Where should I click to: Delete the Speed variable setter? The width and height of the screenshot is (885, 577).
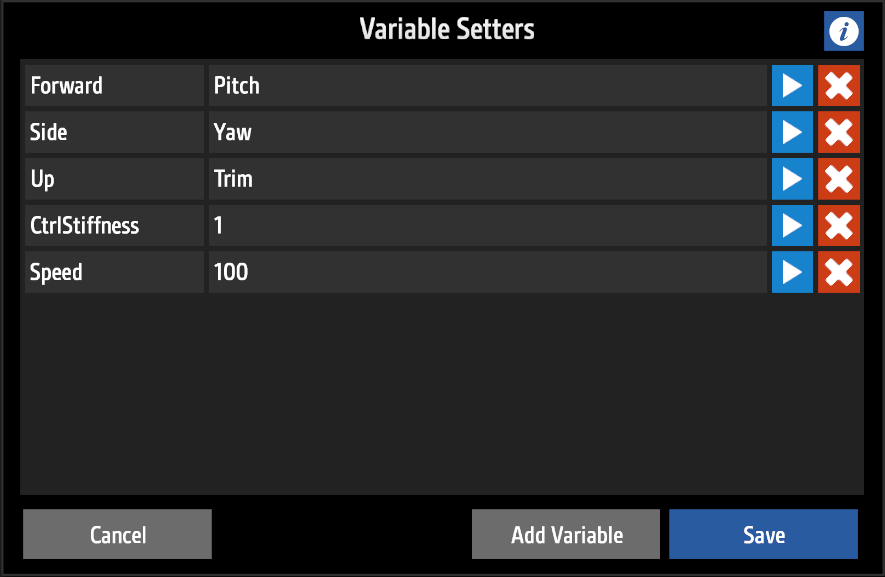(x=839, y=272)
